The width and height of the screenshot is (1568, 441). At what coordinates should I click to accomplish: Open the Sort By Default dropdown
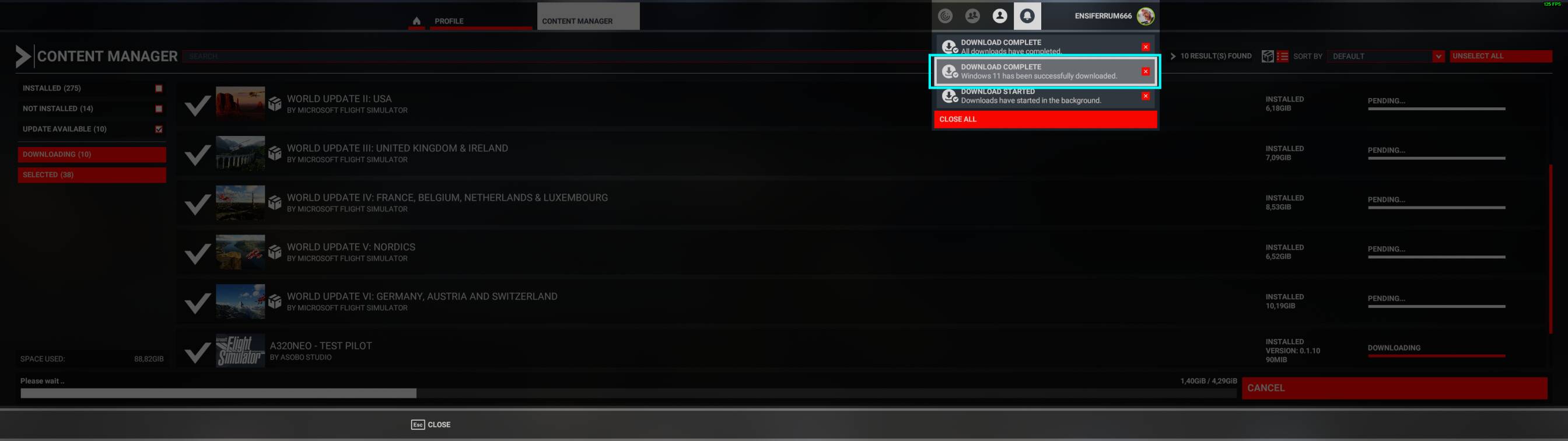click(1385, 56)
